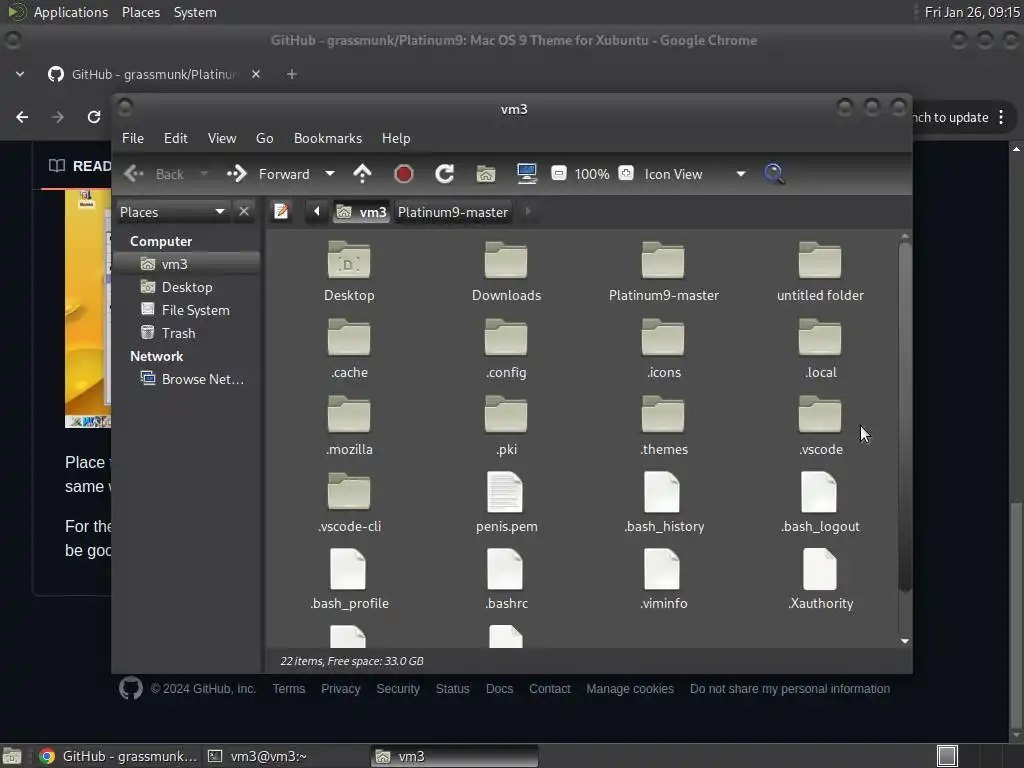Image resolution: width=1024 pixels, height=768 pixels.
Task: Select the vm3 path bar button
Action: coord(361,212)
